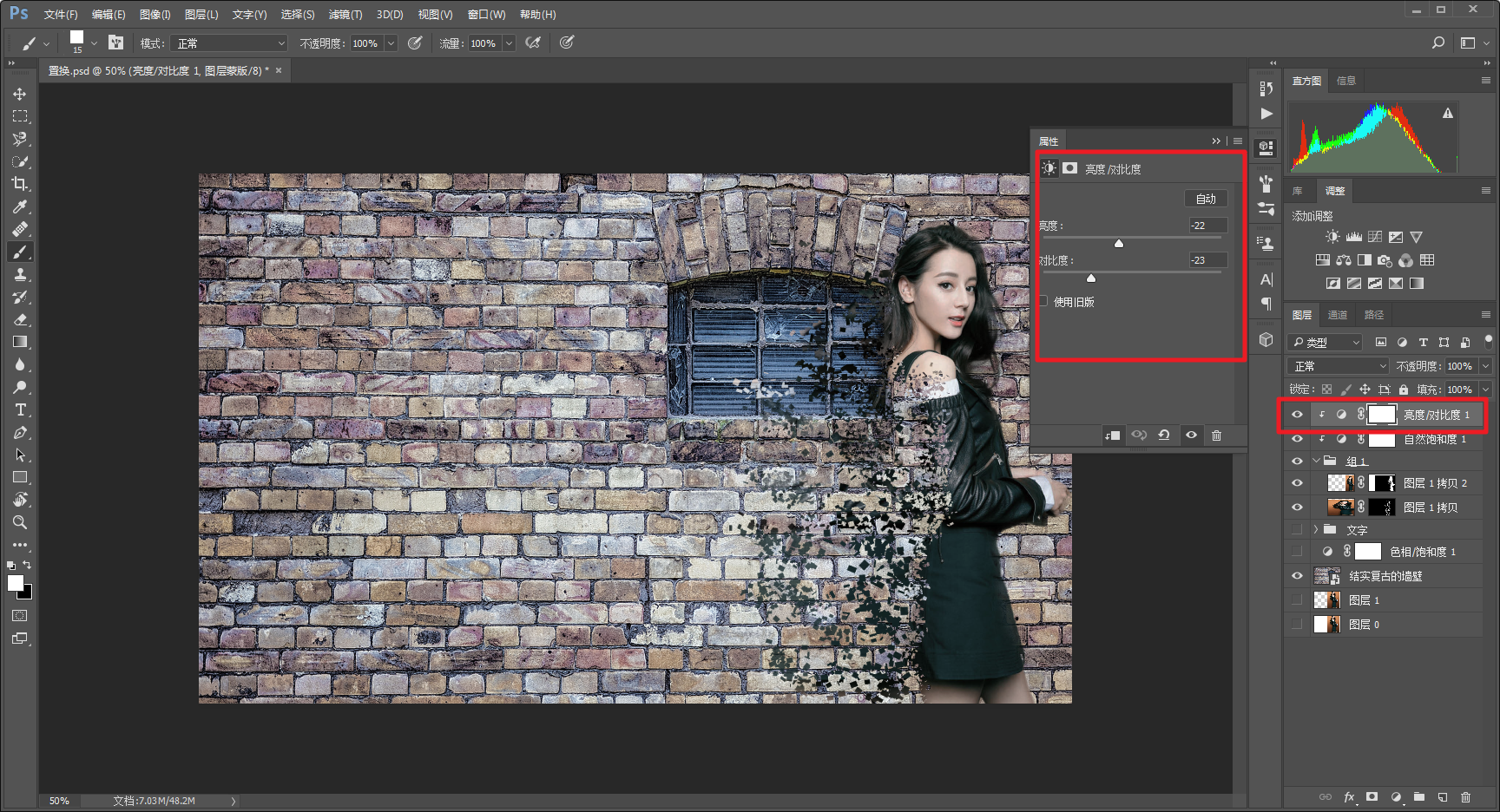Delete layer using Layers panel trash icon

pyautogui.click(x=1466, y=797)
